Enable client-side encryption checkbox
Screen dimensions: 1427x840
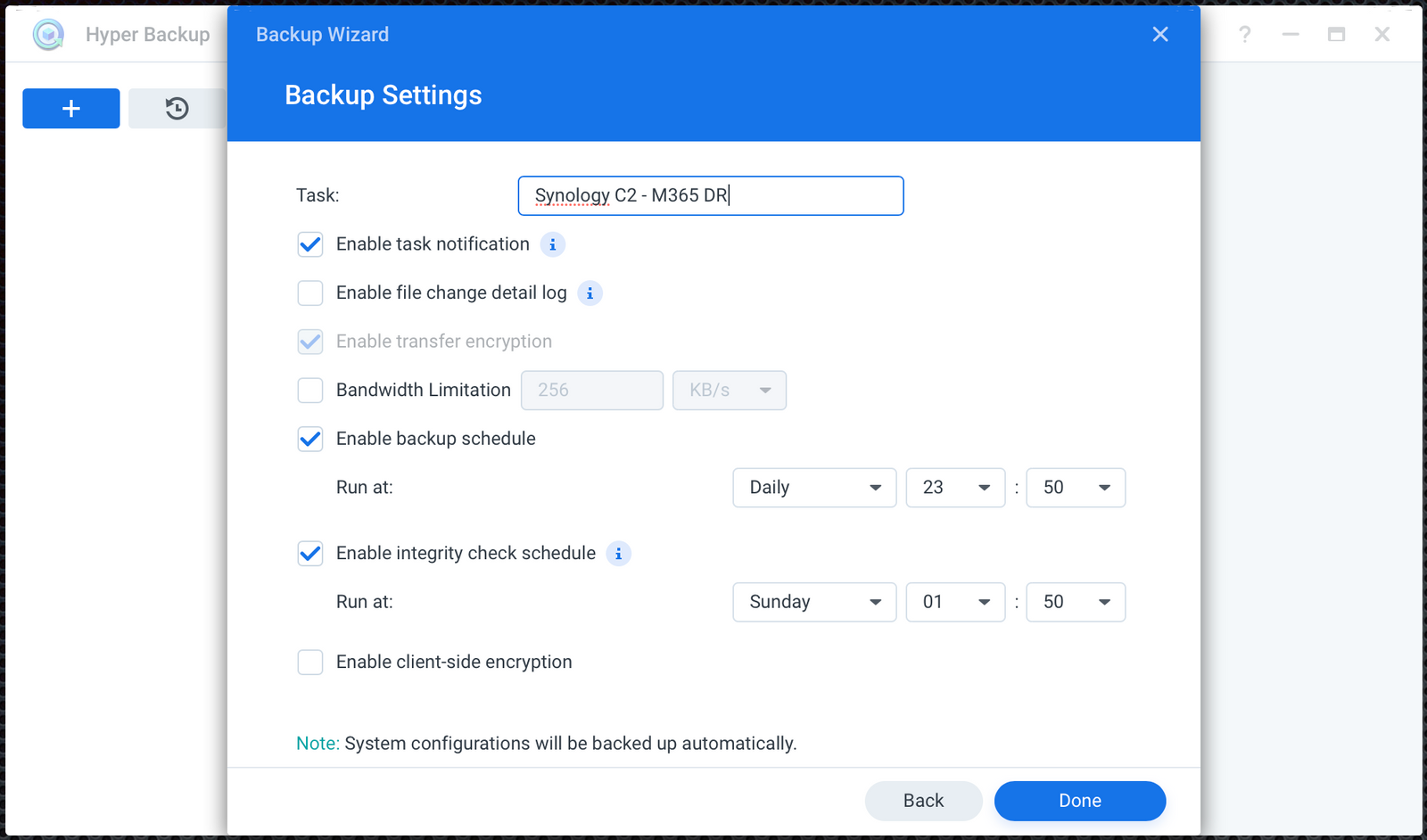[x=310, y=663]
